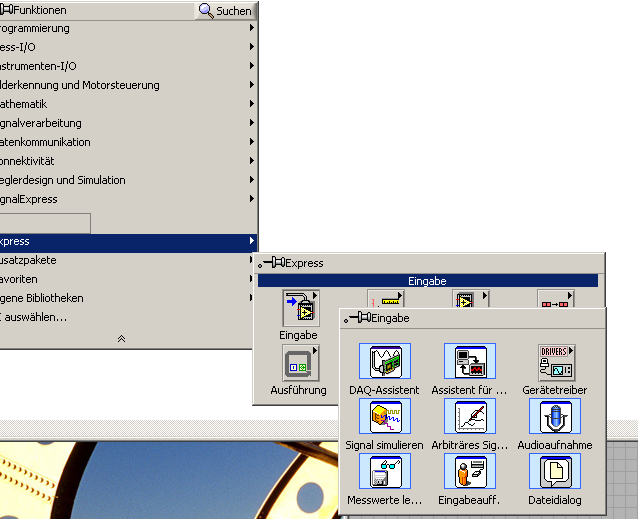Open the Eigene Bibliotheken category
Image resolution: width=638 pixels, height=519 pixels.
point(126,298)
